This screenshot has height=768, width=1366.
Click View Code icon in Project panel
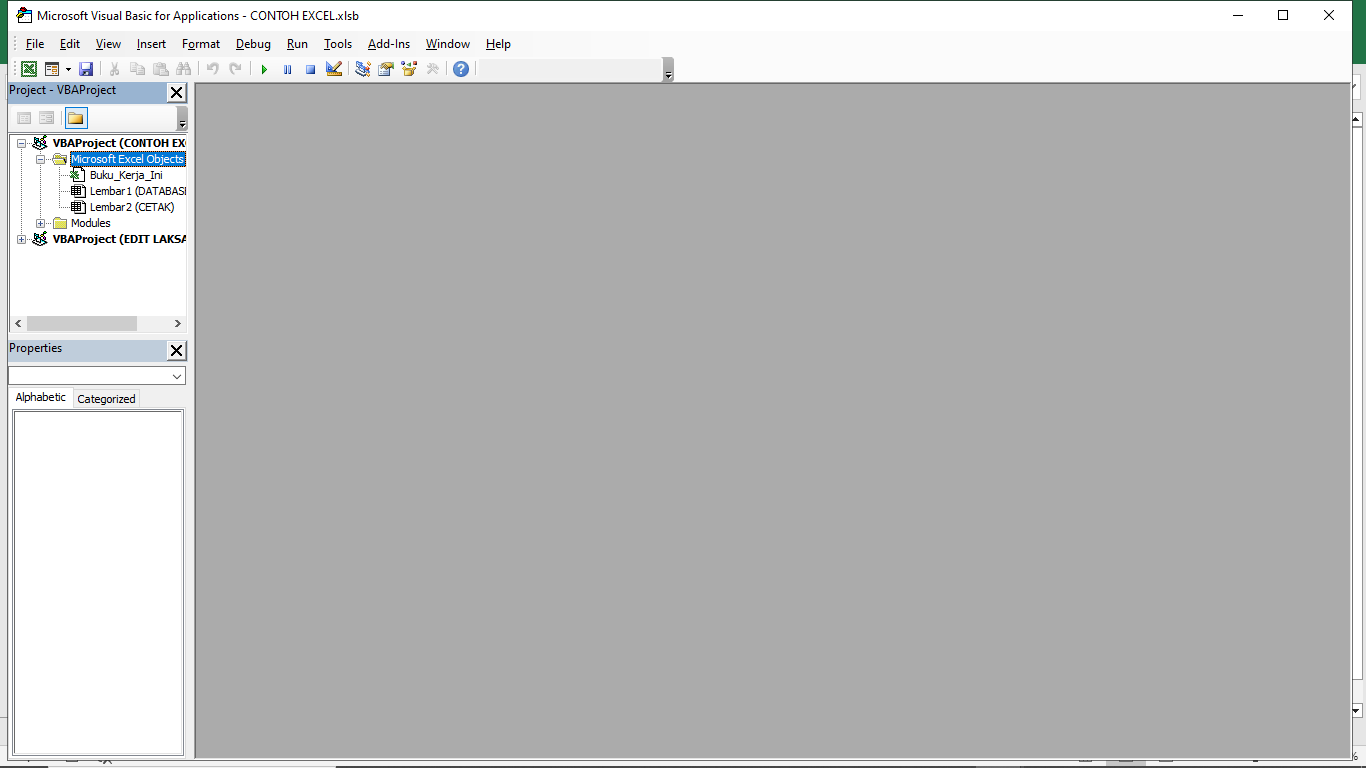[x=24, y=118]
